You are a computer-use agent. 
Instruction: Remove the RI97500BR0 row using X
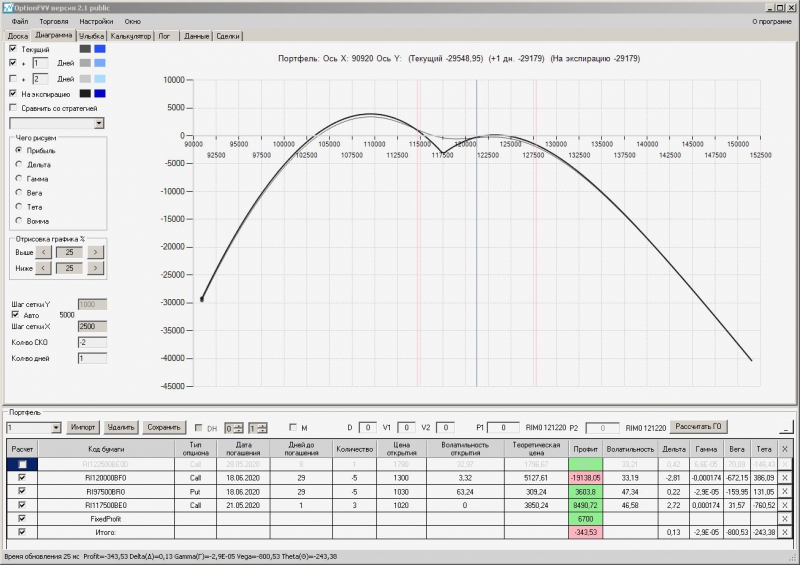coord(784,491)
